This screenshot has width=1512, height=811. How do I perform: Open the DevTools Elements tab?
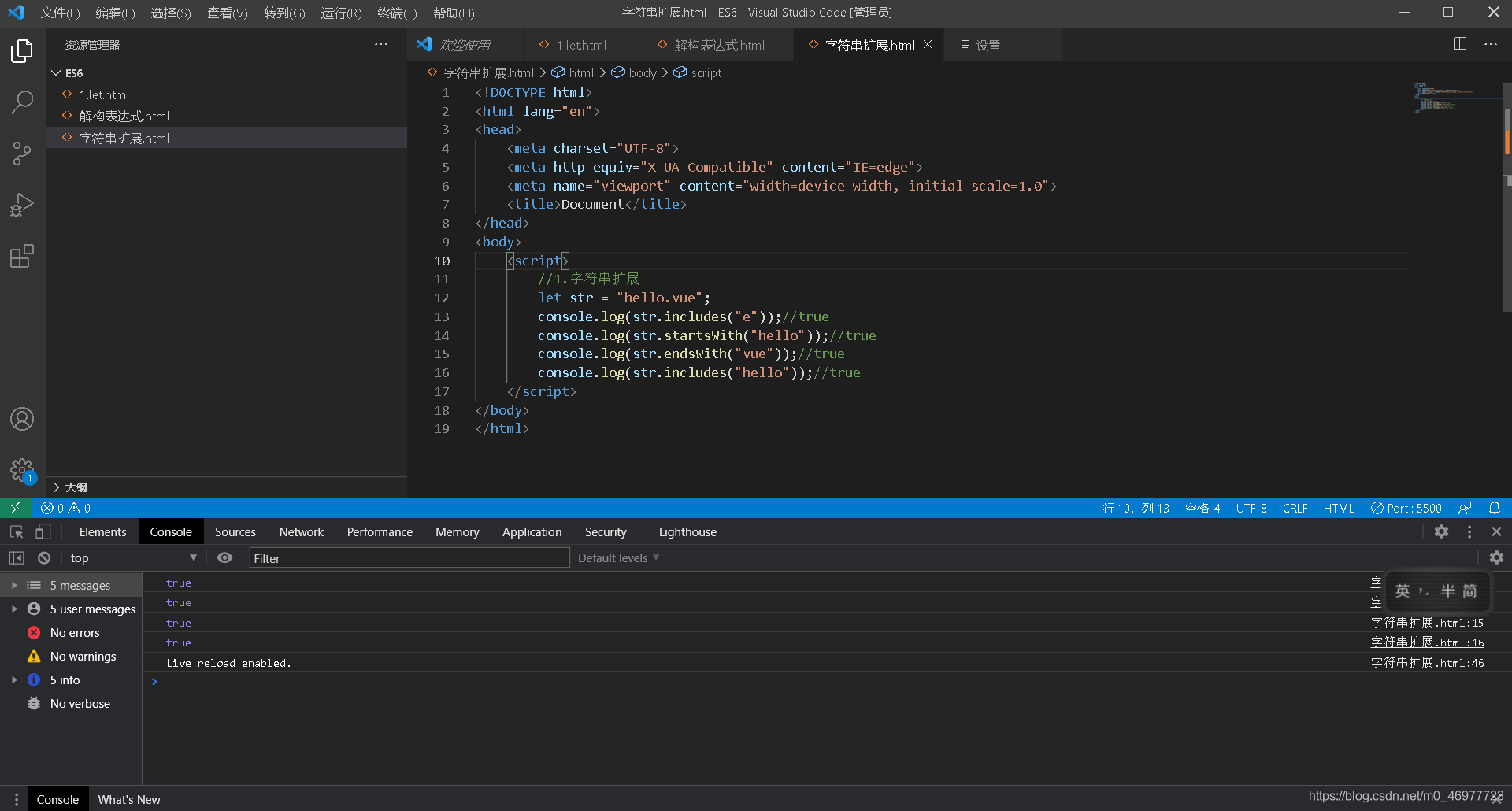tap(102, 532)
